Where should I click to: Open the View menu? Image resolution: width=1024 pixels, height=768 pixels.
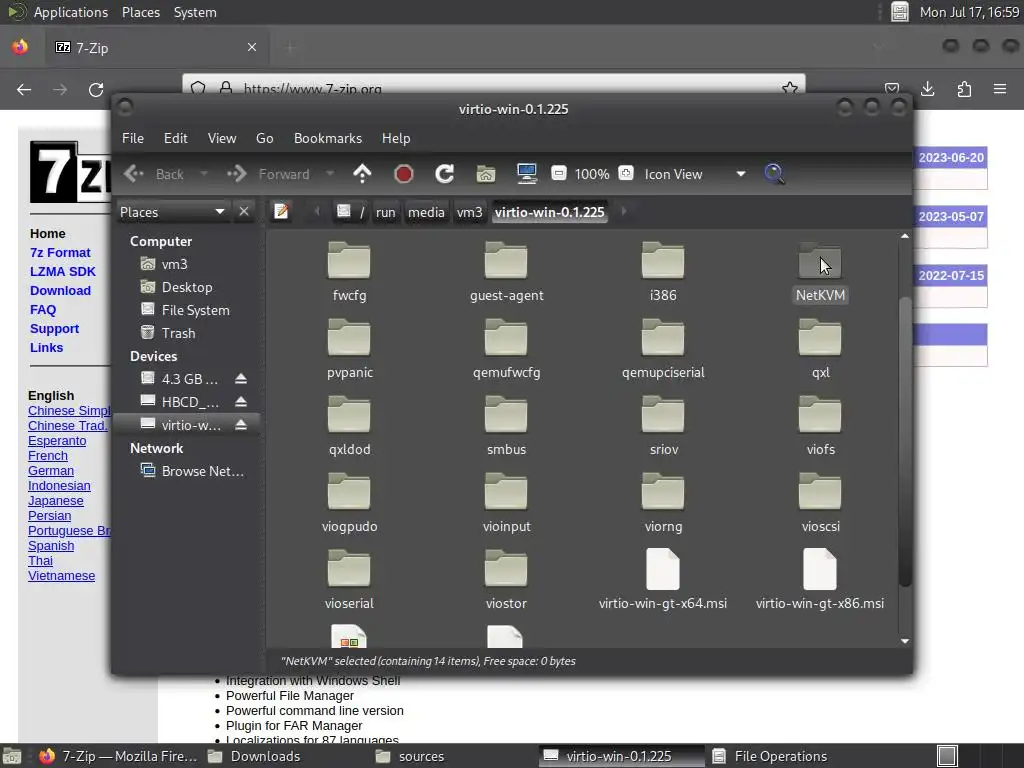[x=222, y=138]
